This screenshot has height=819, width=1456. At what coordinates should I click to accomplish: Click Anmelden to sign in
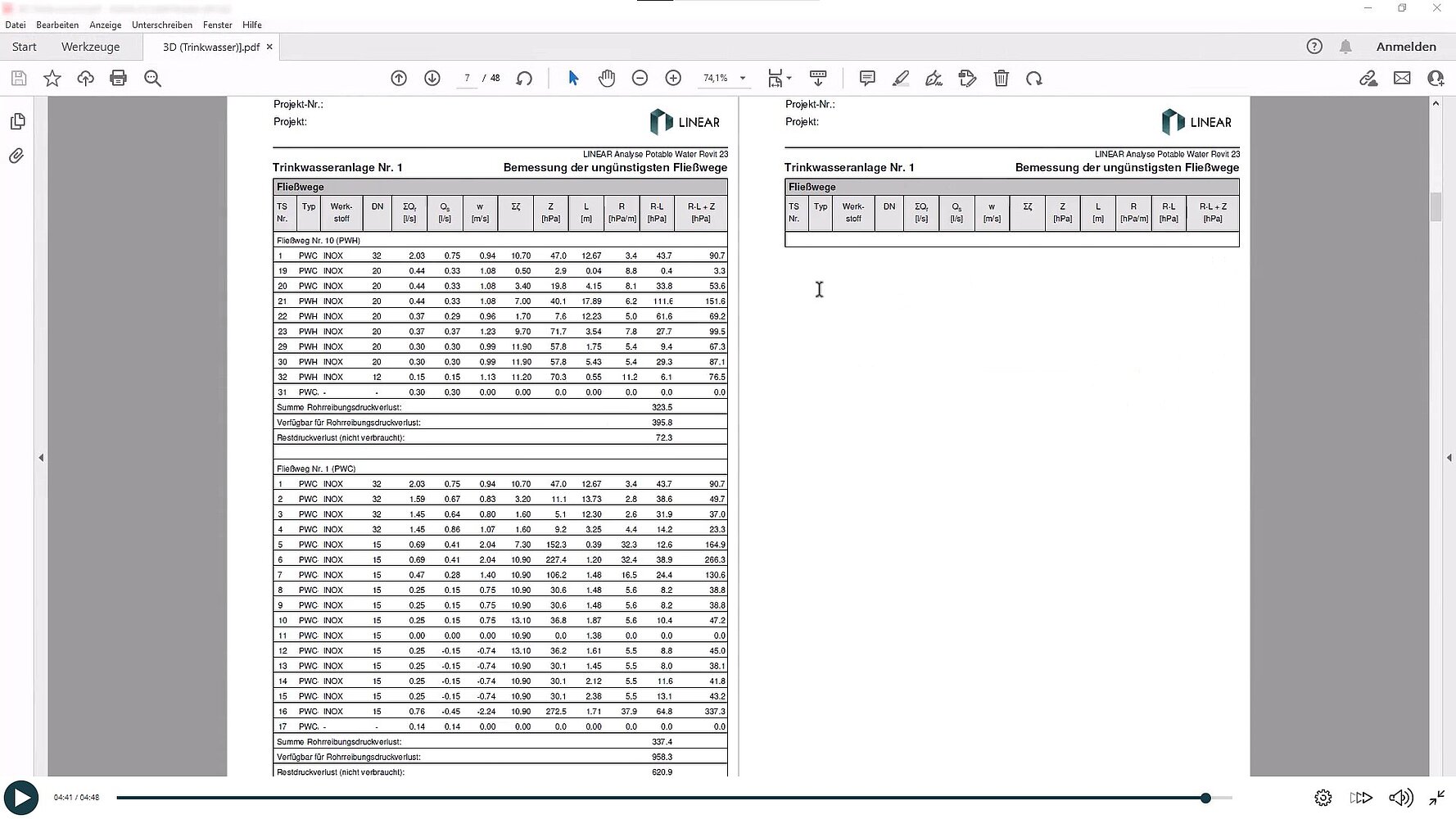tap(1406, 47)
